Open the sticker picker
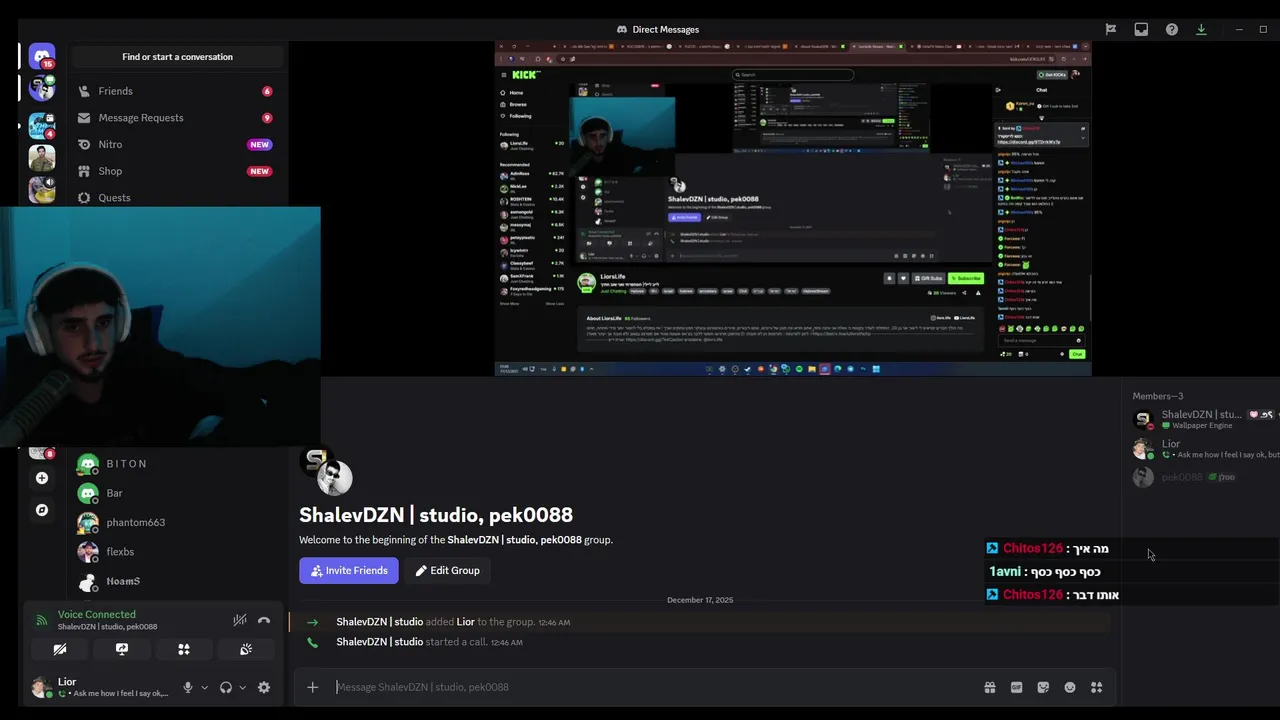The image size is (1280, 720). pyautogui.click(x=1043, y=687)
